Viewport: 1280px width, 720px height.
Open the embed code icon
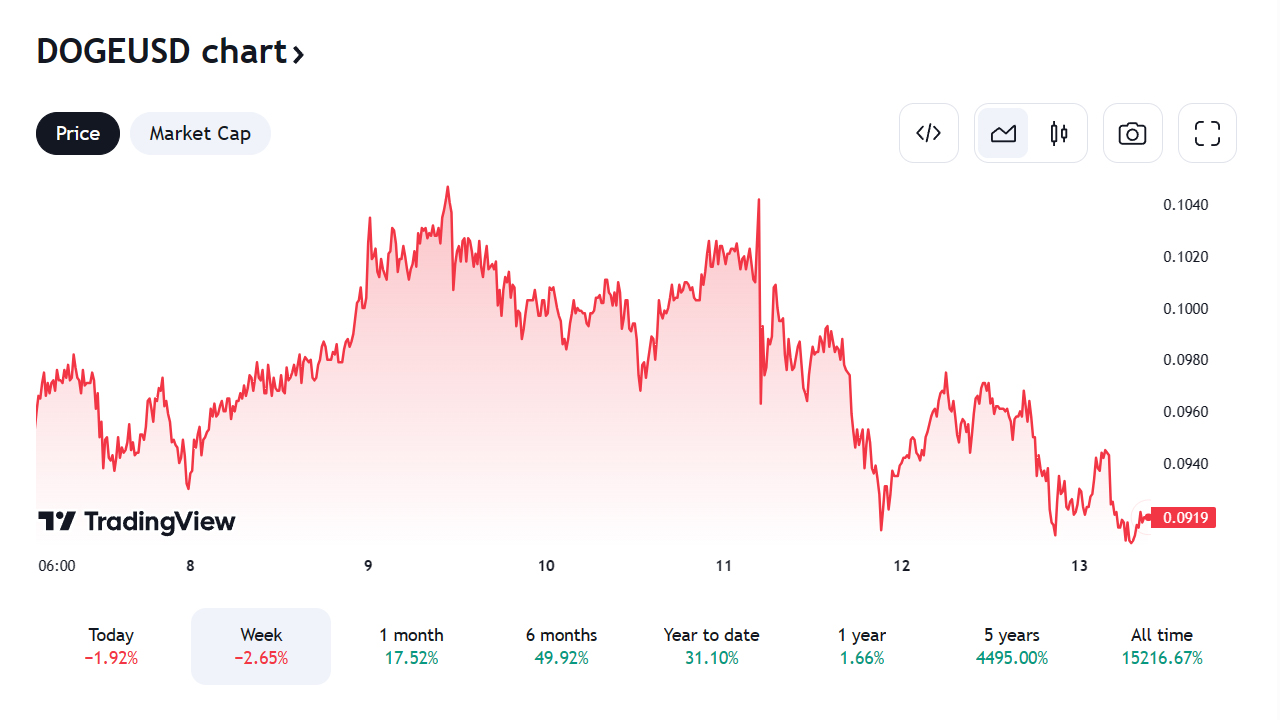pyautogui.click(x=929, y=133)
